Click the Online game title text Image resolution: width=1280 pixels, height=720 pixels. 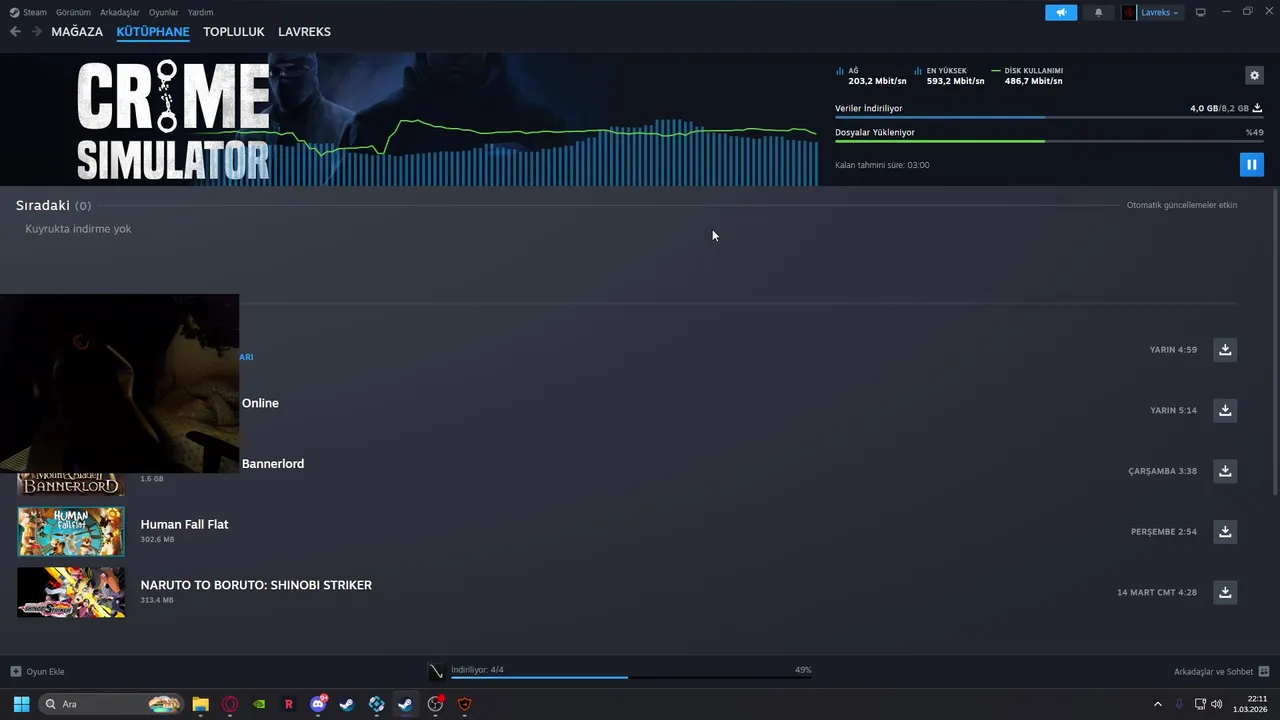pos(260,403)
